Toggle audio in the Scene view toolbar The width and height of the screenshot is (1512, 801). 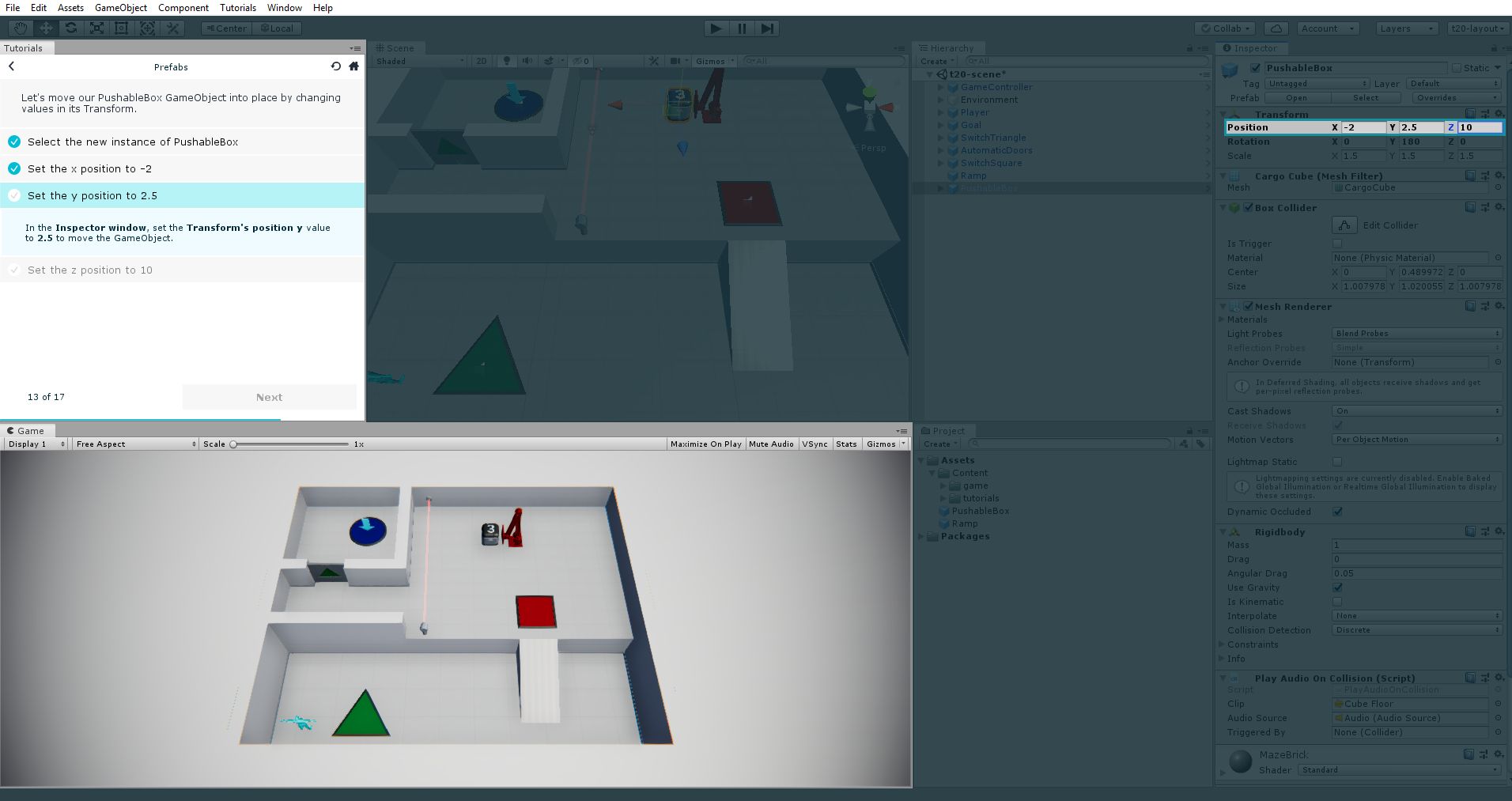tap(527, 61)
